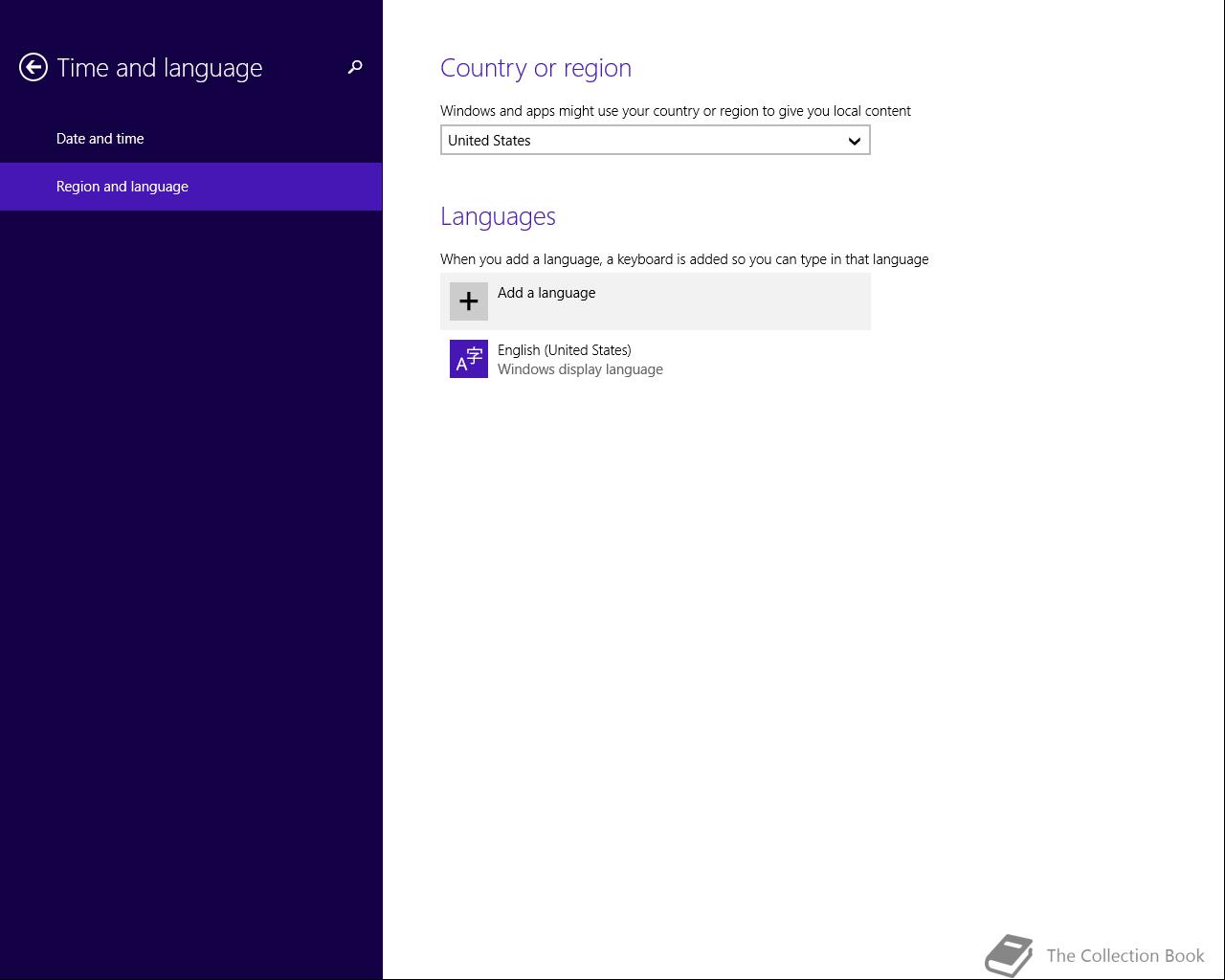
Task: Select Region and language section
Action: point(191,187)
